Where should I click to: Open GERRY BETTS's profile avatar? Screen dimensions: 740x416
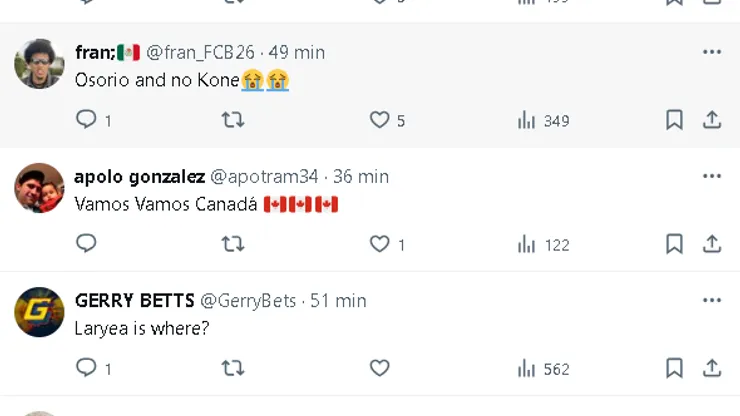click(39, 312)
